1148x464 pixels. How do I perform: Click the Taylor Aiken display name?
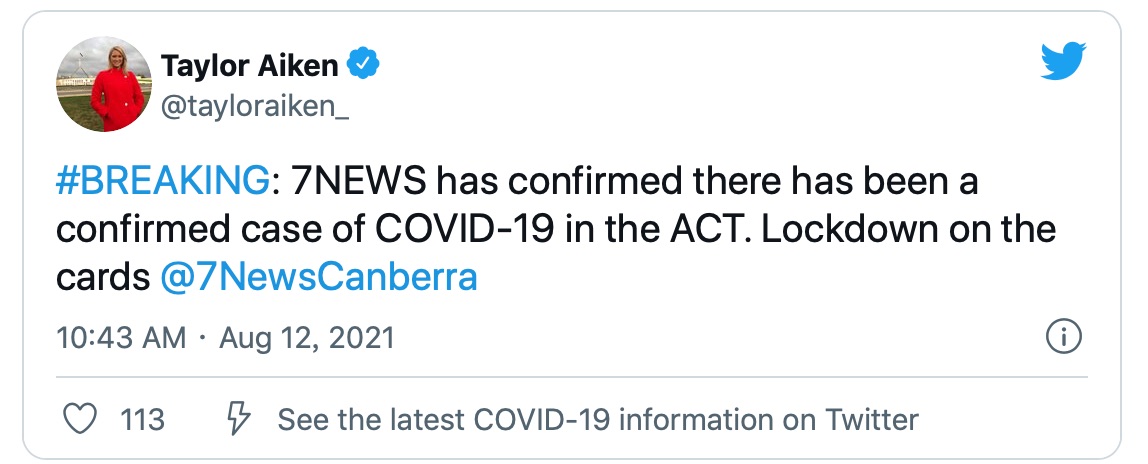(249, 66)
